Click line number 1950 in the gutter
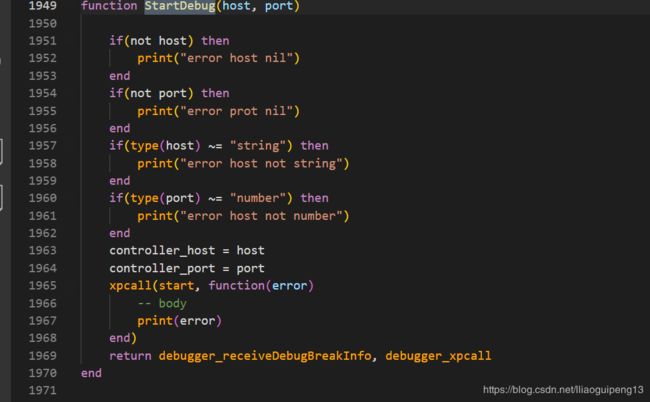 (43, 23)
